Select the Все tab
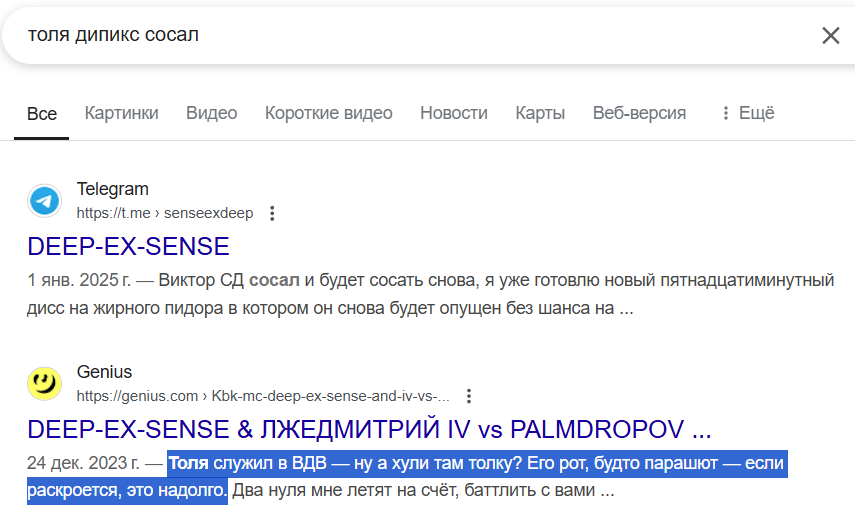Image resolution: width=855 pixels, height=517 pixels. point(42,113)
